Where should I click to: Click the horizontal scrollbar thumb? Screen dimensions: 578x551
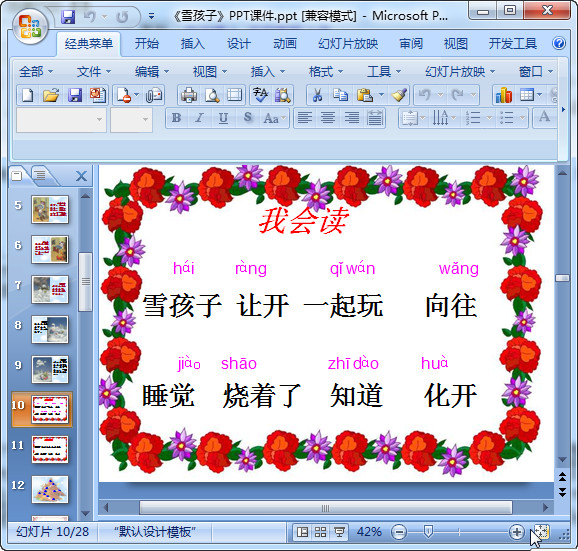(x=325, y=508)
